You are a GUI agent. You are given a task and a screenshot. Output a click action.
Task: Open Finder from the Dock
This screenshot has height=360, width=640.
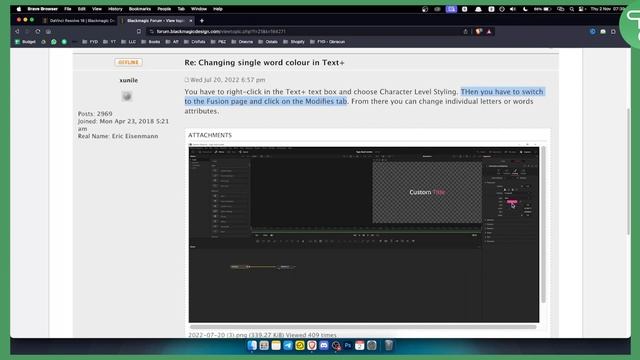252,346
